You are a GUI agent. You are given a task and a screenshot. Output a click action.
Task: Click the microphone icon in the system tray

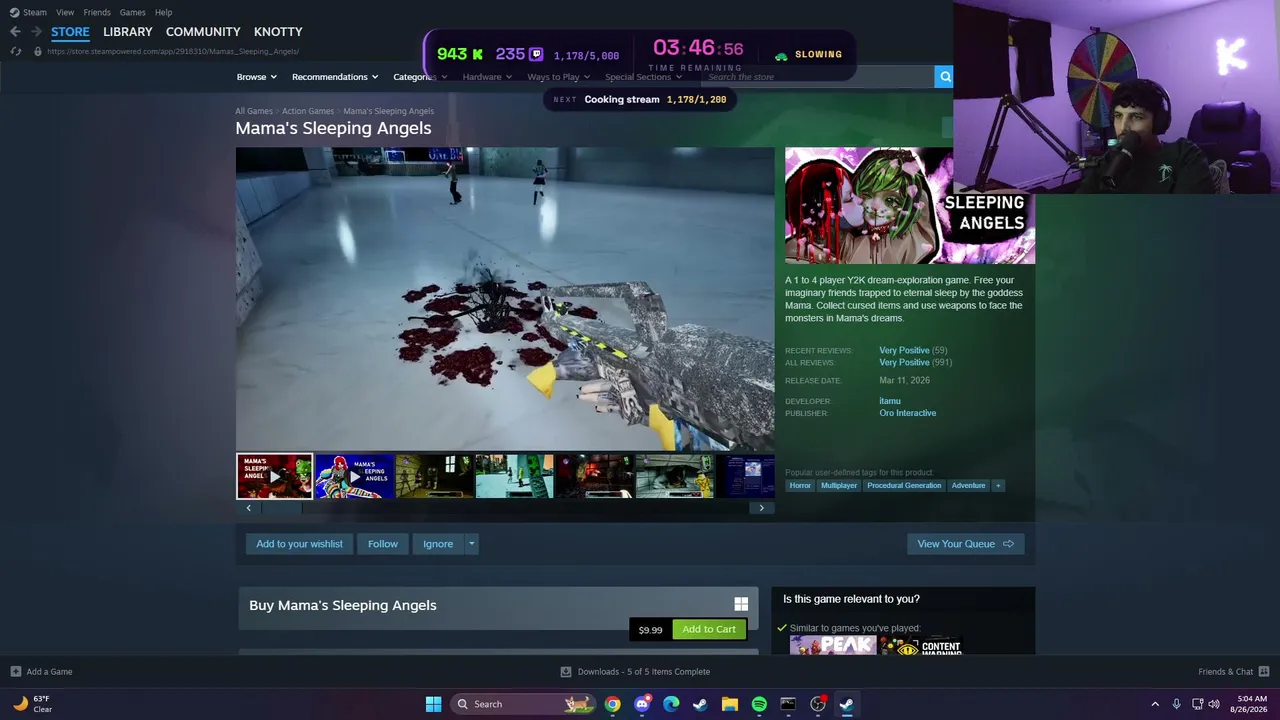point(1176,704)
